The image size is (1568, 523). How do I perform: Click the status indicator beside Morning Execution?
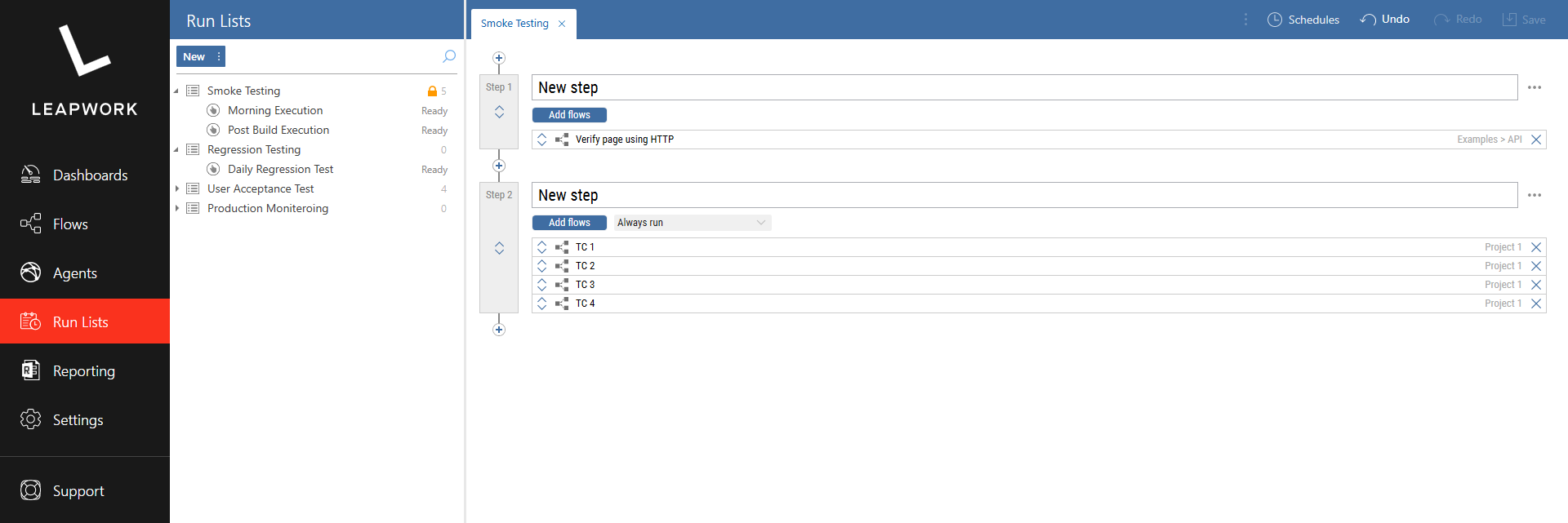tap(213, 109)
